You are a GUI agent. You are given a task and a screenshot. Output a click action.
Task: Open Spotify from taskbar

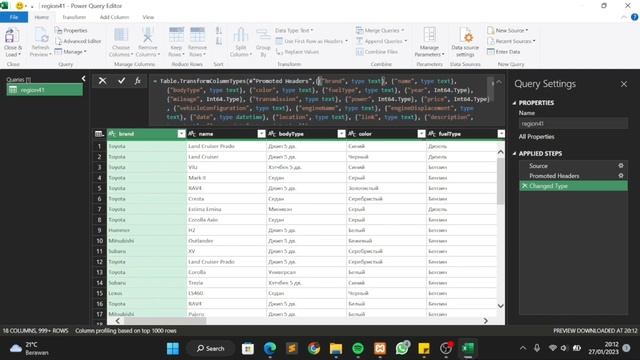click(x=358, y=348)
